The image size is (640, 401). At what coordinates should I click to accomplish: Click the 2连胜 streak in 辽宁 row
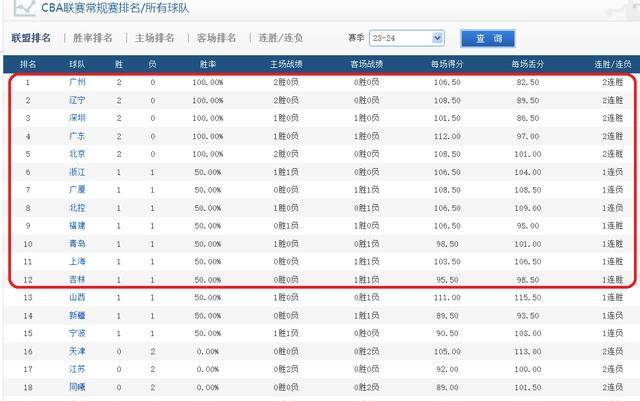[x=613, y=100]
